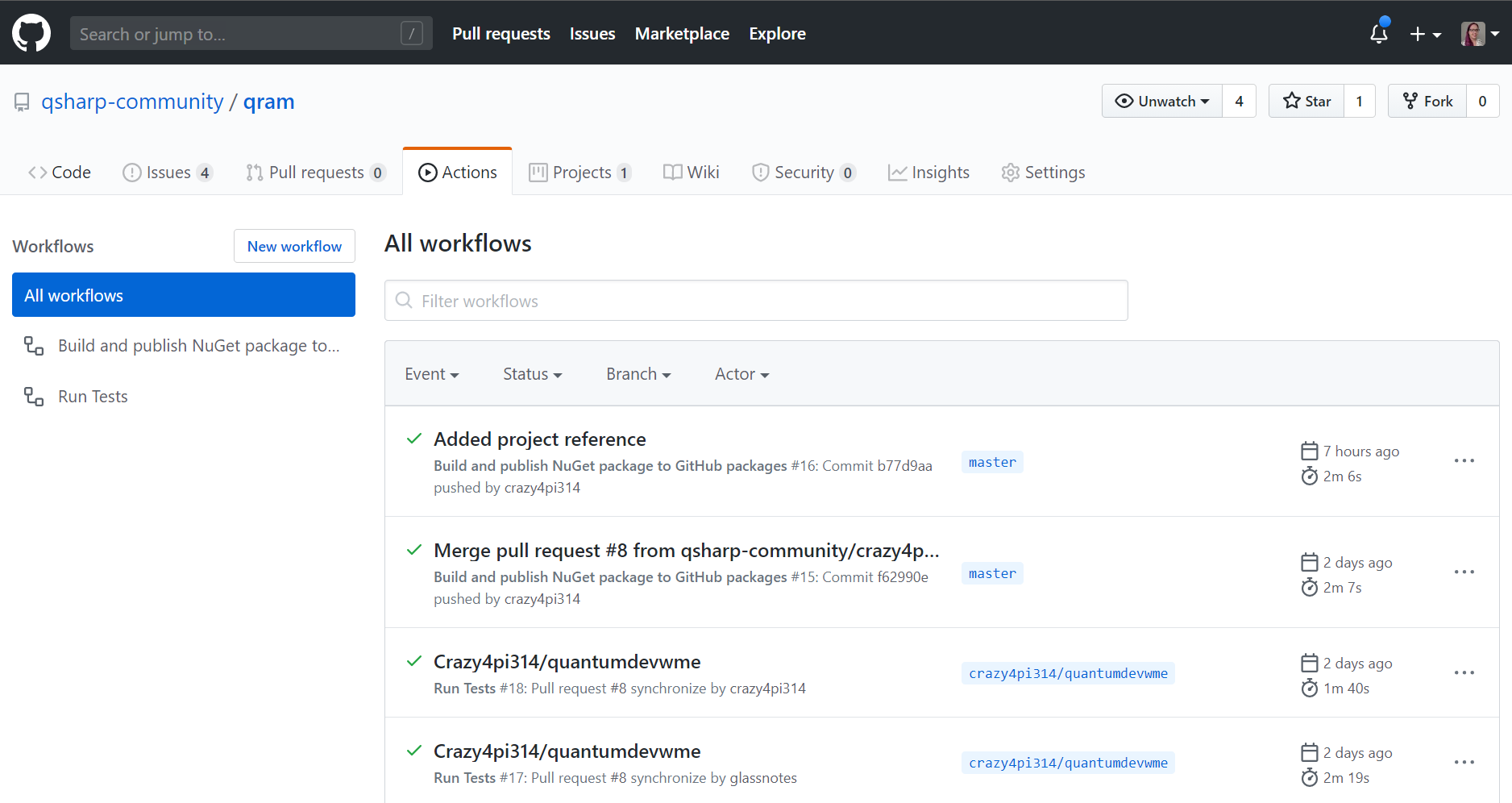
Task: Focus the Filter workflows field
Action: (x=756, y=301)
